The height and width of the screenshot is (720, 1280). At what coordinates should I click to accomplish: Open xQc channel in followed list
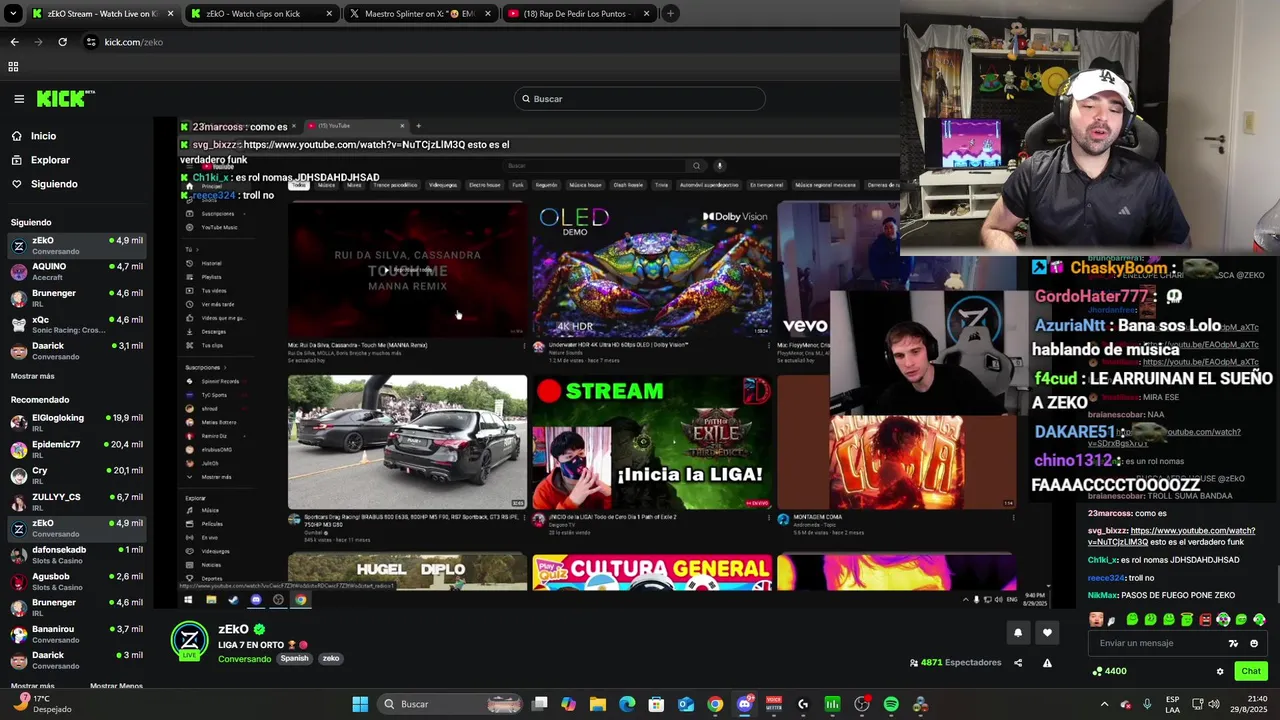[76, 325]
